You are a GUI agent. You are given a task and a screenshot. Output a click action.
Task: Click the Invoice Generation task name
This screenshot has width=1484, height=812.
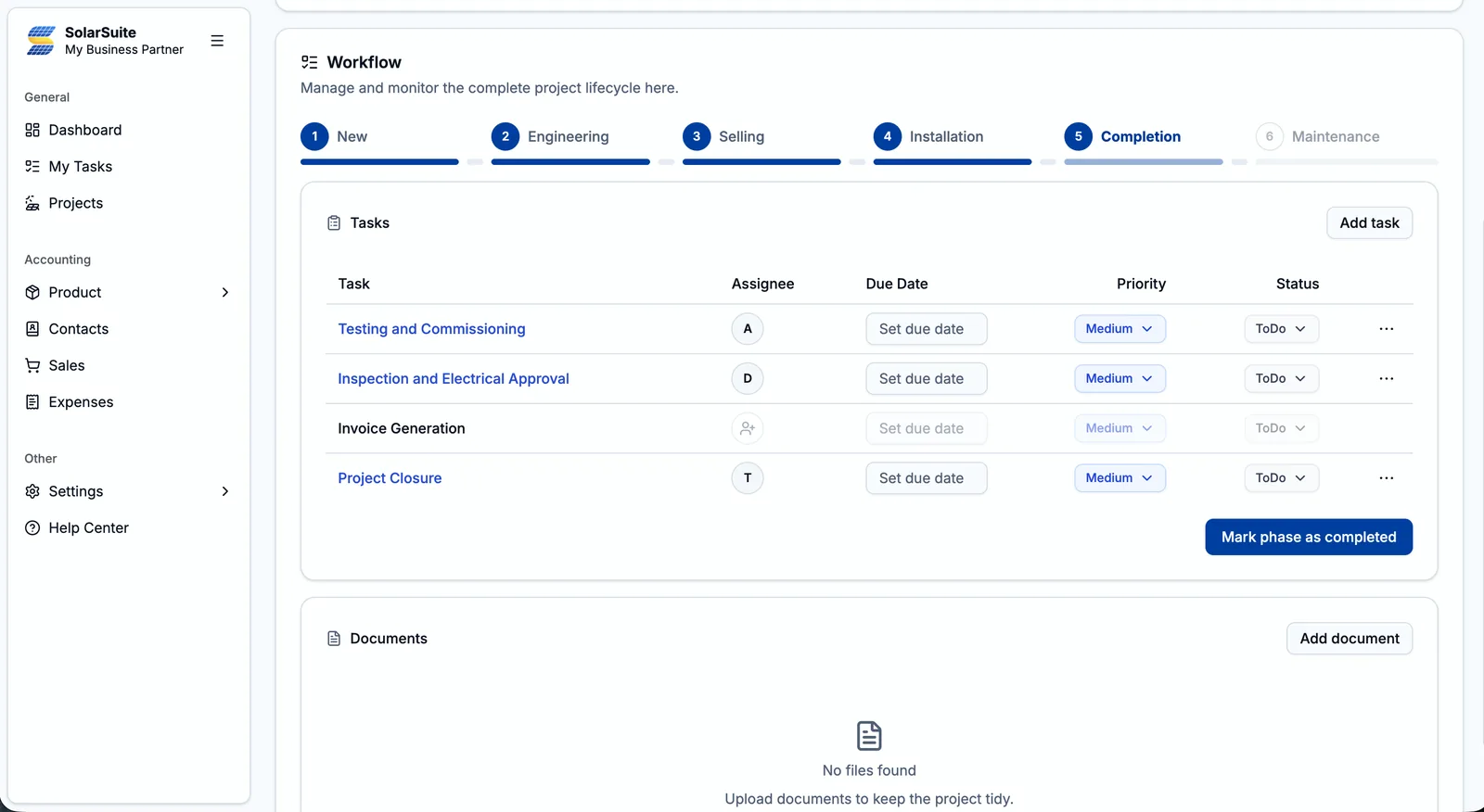click(402, 428)
